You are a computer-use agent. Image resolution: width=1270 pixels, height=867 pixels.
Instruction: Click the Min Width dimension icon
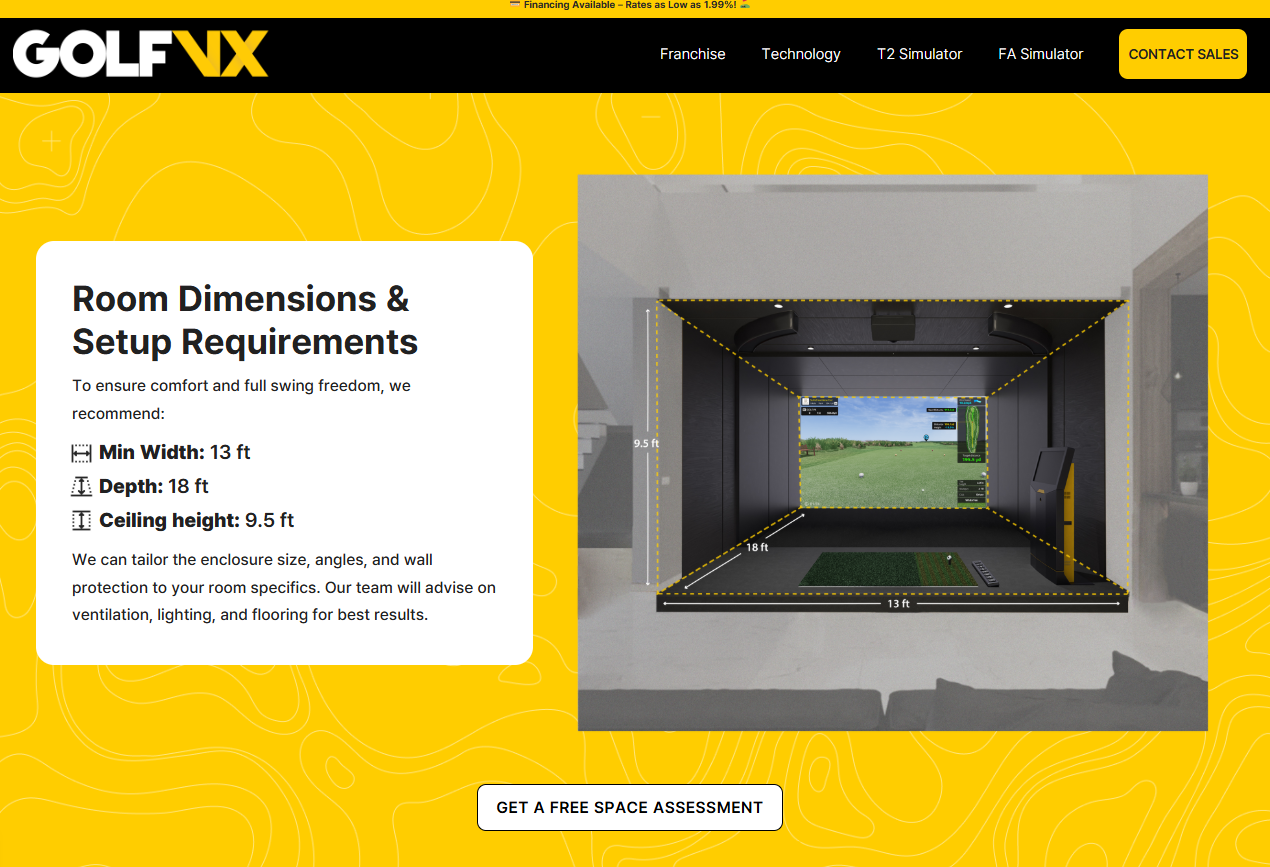(82, 453)
